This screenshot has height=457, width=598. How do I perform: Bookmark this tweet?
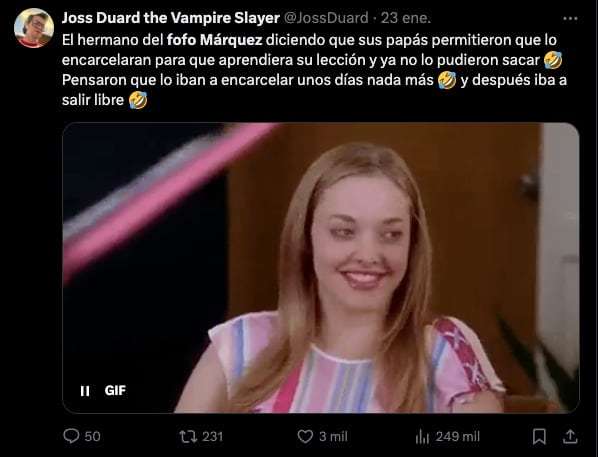539,436
